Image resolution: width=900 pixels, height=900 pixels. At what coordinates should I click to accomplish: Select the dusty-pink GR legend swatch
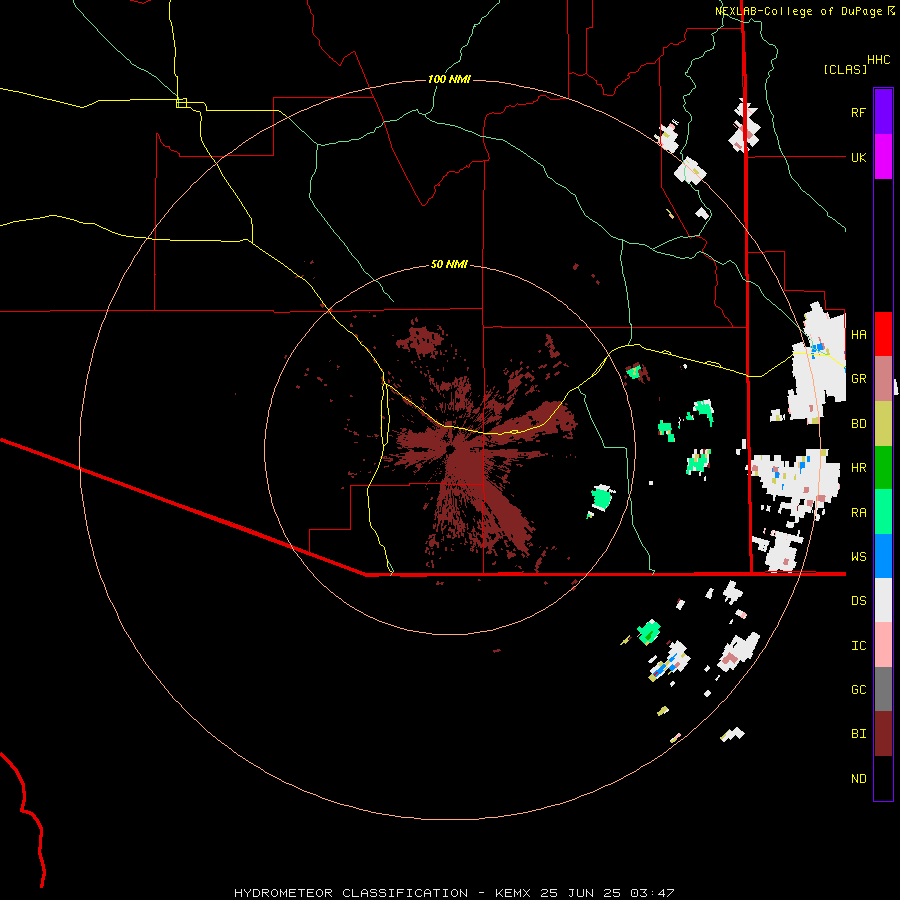tap(883, 379)
